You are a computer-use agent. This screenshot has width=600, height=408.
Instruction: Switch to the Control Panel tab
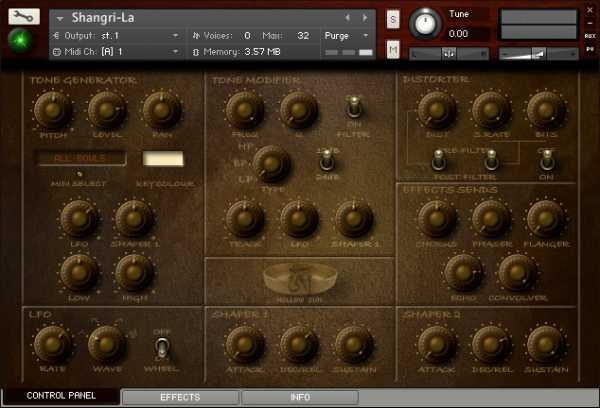pyautogui.click(x=61, y=396)
